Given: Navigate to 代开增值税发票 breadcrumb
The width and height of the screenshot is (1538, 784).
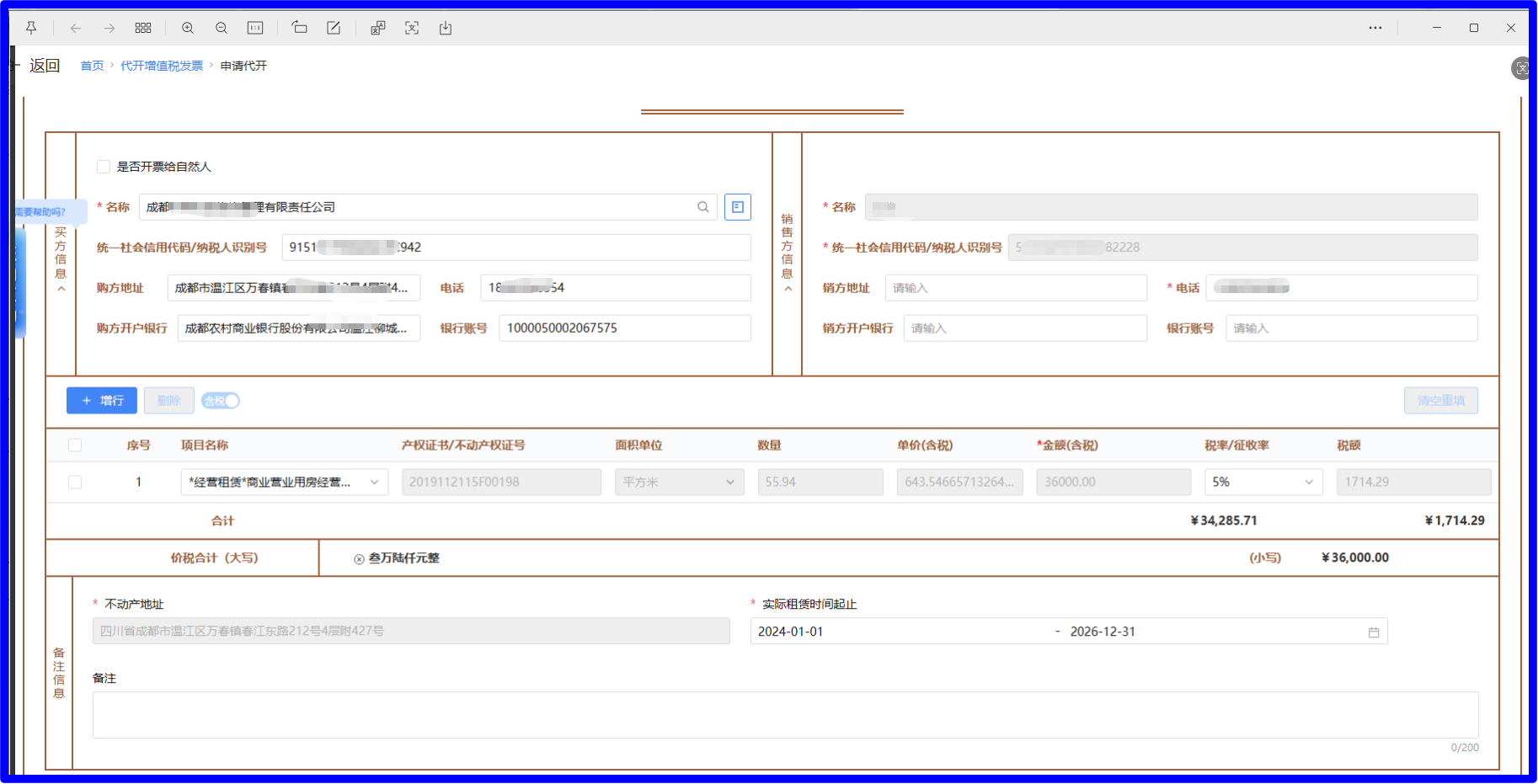Looking at the screenshot, I should pos(162,66).
